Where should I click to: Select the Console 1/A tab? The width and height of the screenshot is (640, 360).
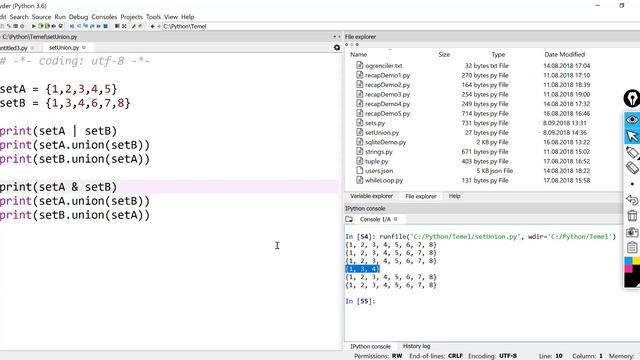click(x=375, y=219)
